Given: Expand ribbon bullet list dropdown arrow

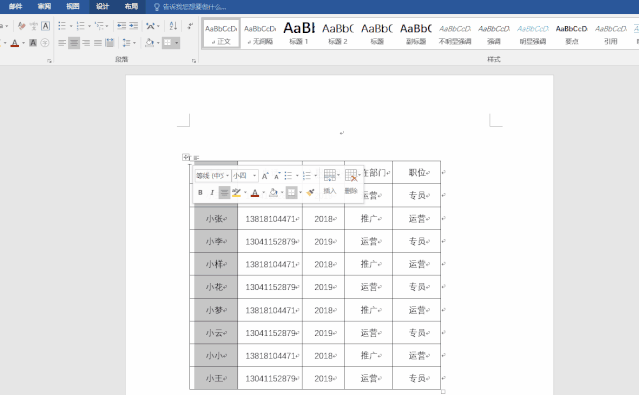Looking at the screenshot, I should point(71,26).
